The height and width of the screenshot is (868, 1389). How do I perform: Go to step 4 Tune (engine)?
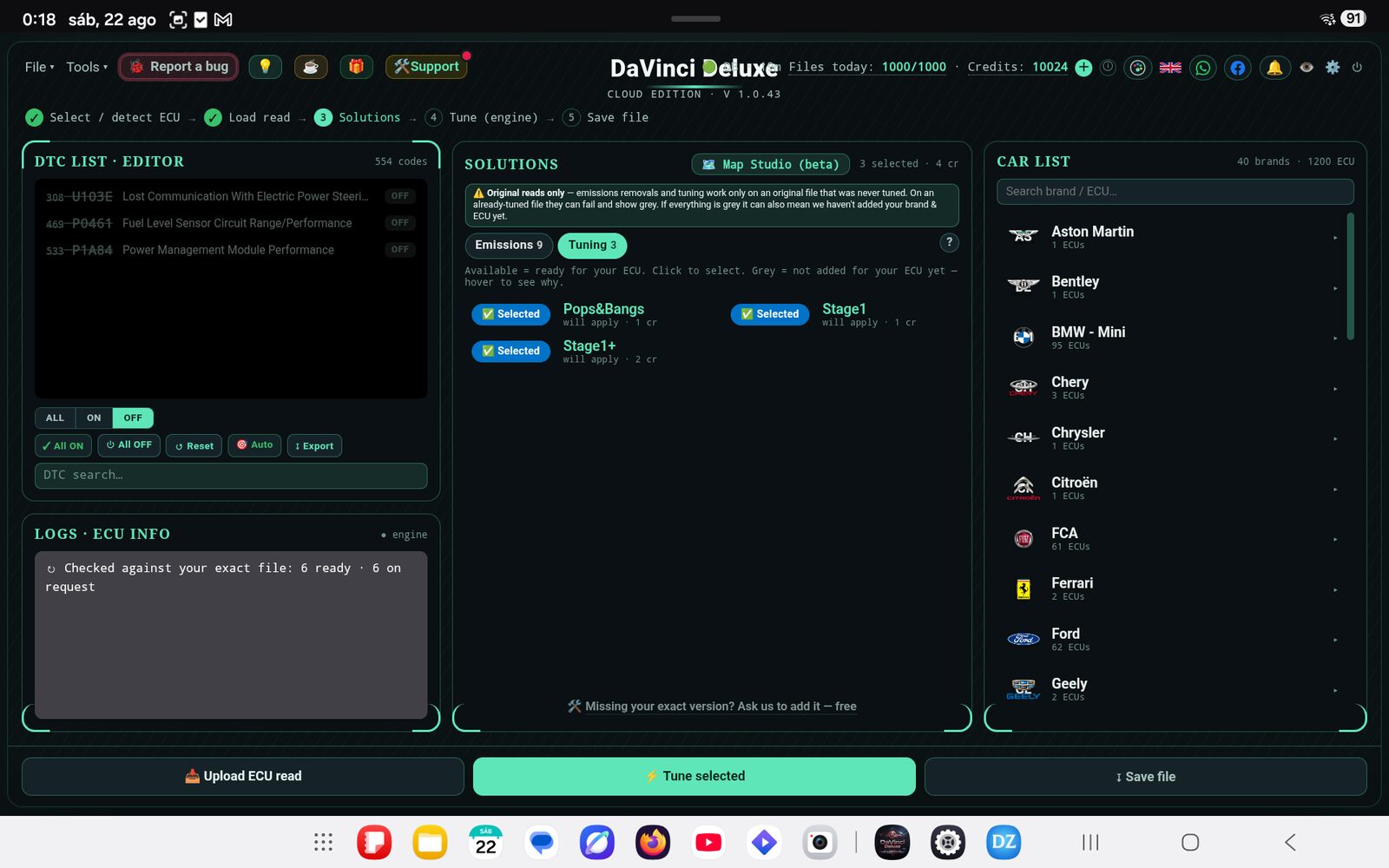[x=482, y=117]
